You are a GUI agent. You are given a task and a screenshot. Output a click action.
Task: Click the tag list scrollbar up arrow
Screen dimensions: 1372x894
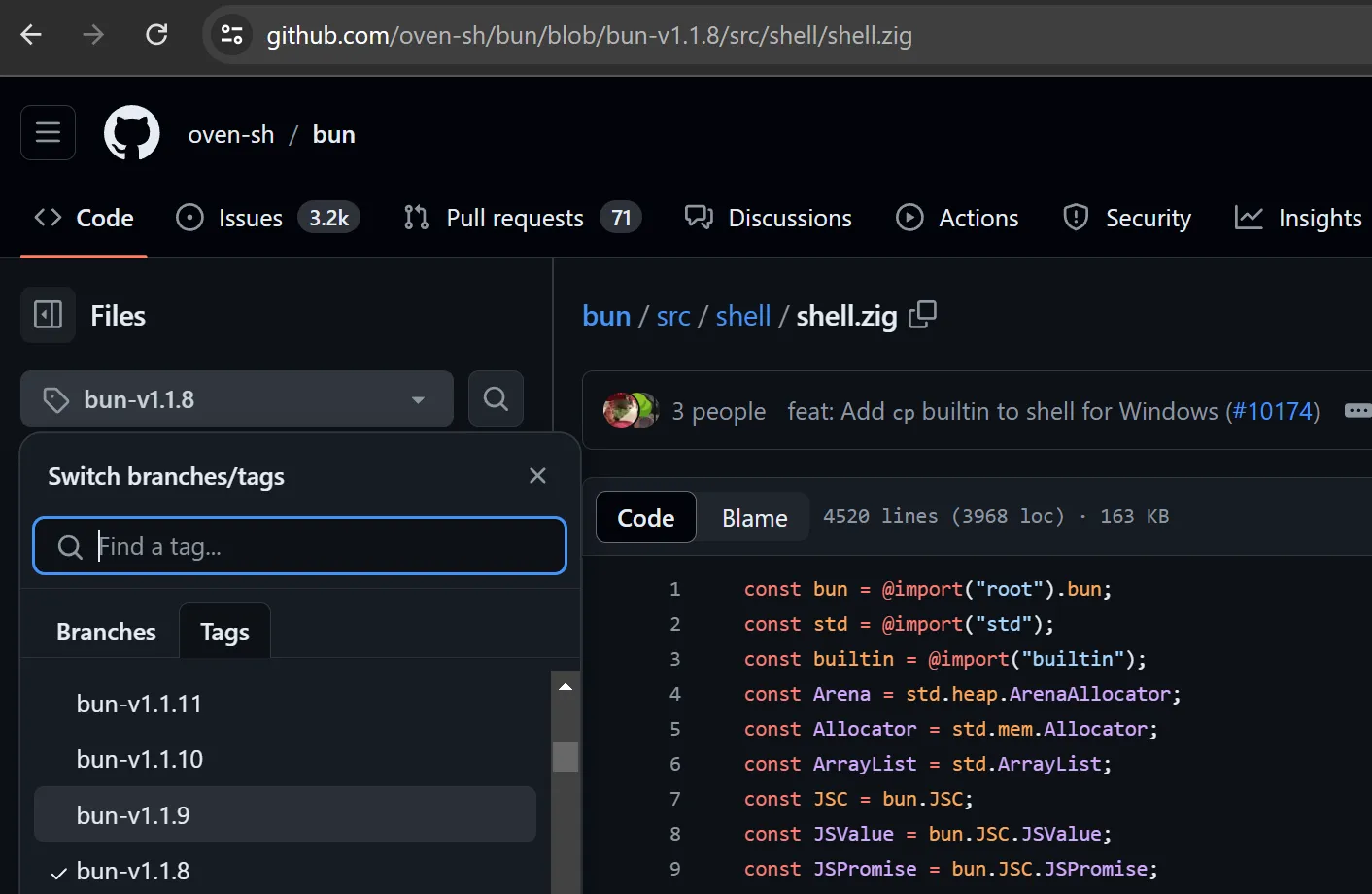tap(566, 686)
